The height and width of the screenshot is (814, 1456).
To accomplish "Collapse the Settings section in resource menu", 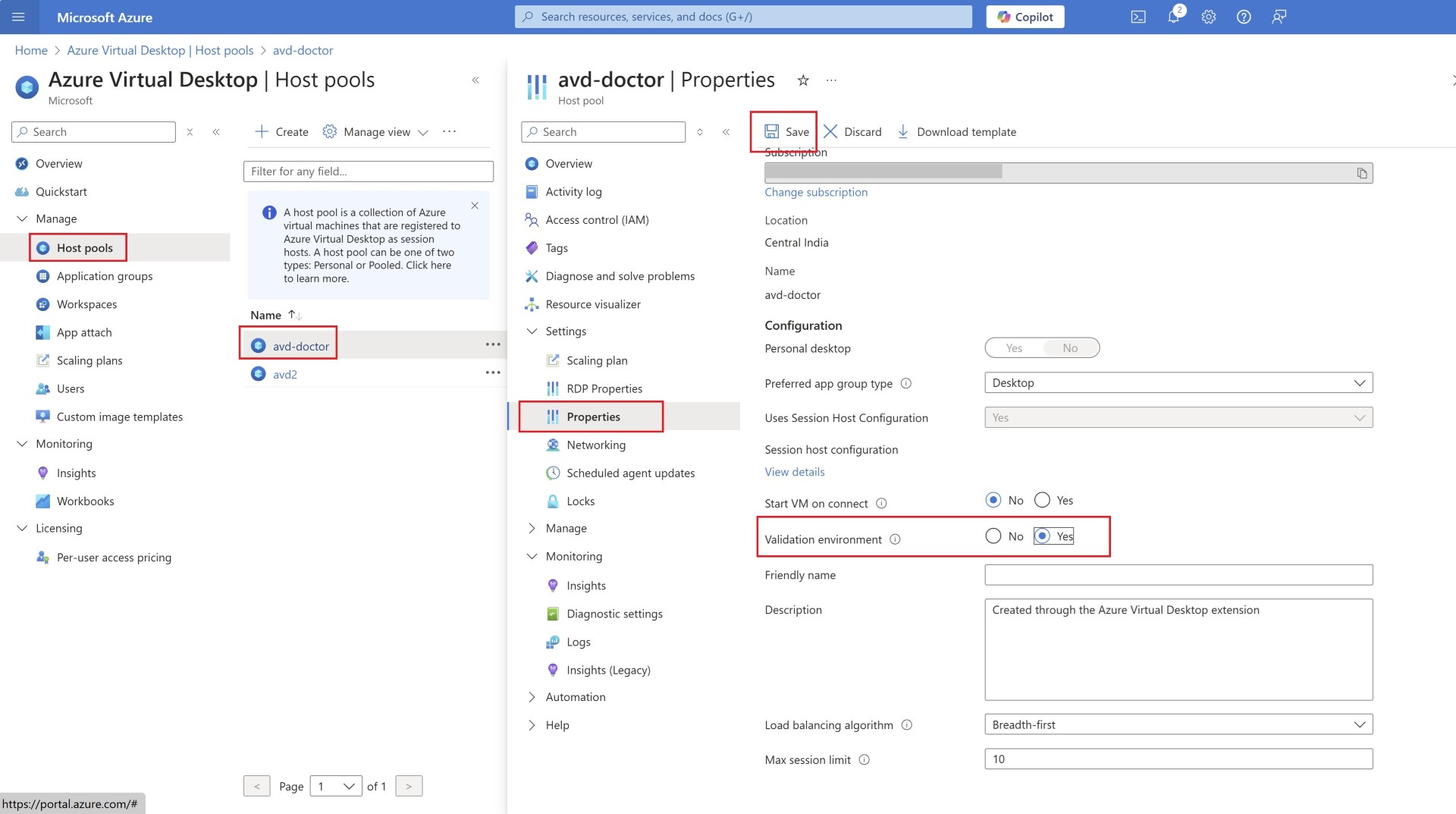I will click(532, 332).
